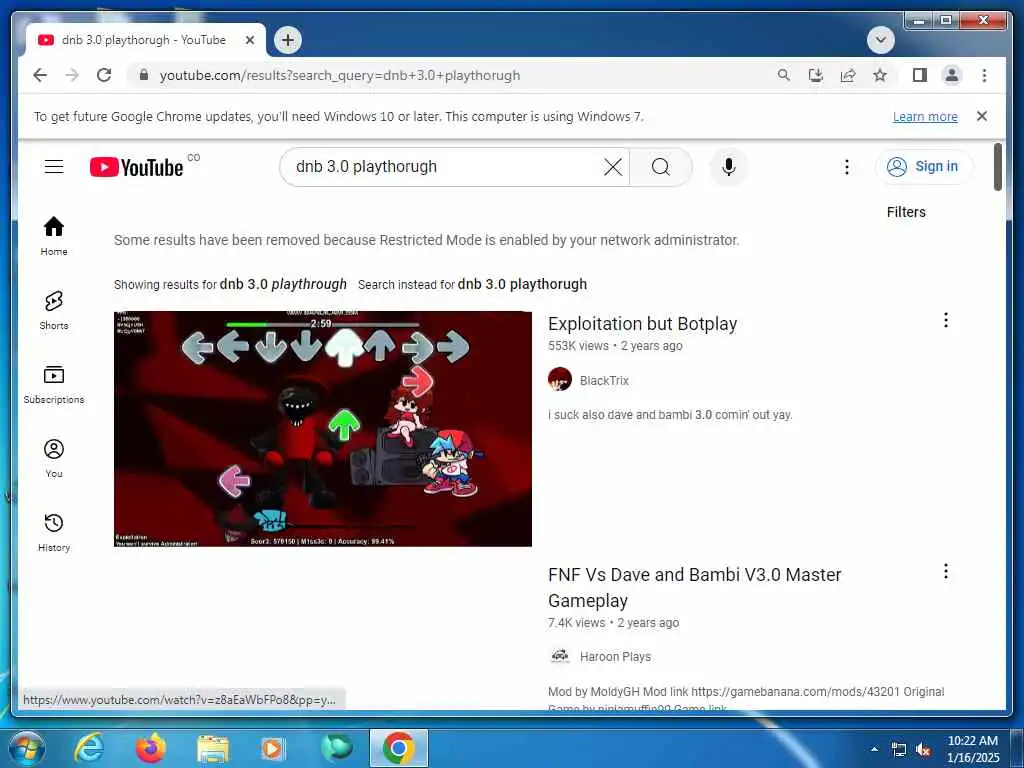Select the dnb 3.0 playthorugh YouTube tab

(x=146, y=40)
